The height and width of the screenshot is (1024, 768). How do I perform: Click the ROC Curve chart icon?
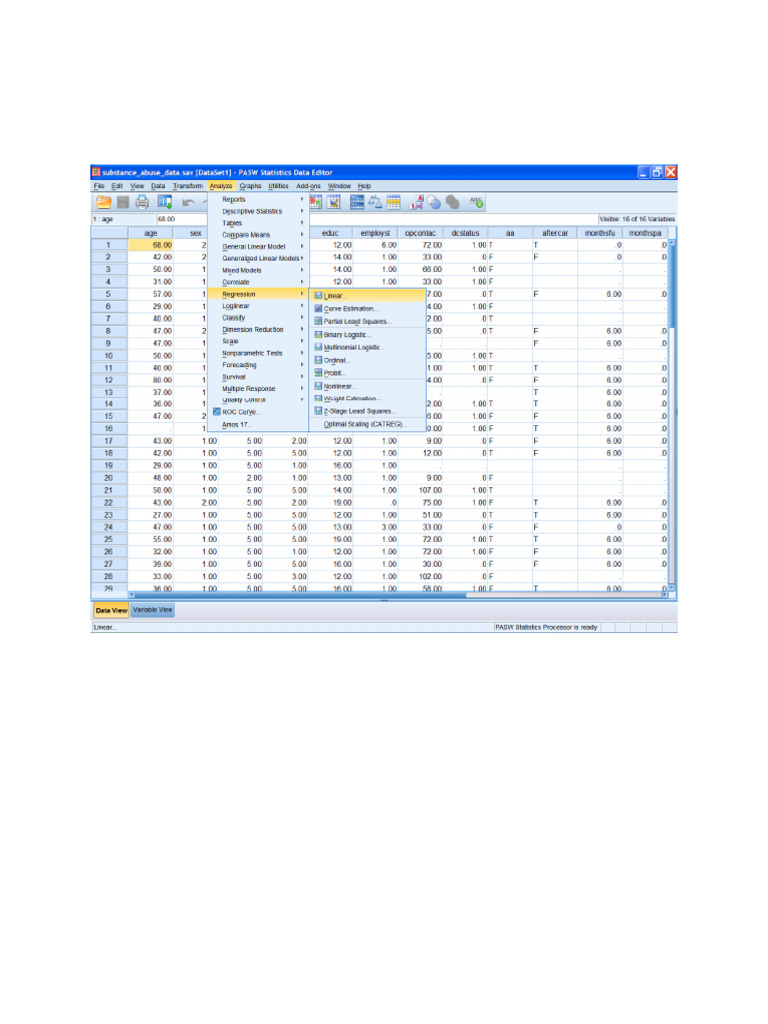coord(217,412)
